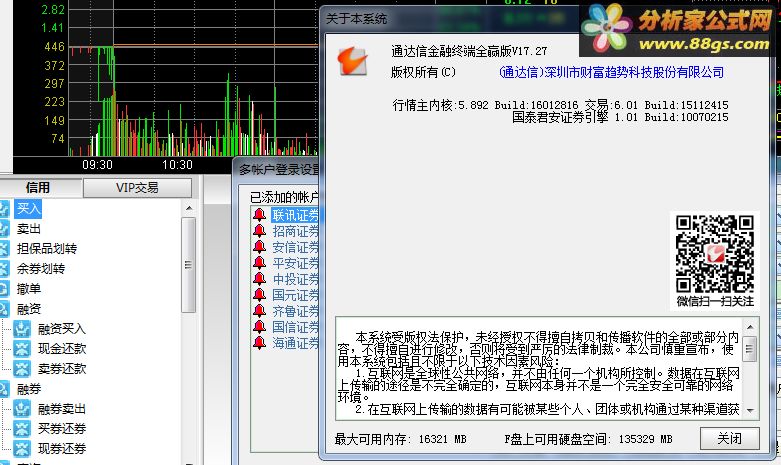Click the icon beside 卖出 entry
Screen dimensions: 781x465
coord(4,229)
